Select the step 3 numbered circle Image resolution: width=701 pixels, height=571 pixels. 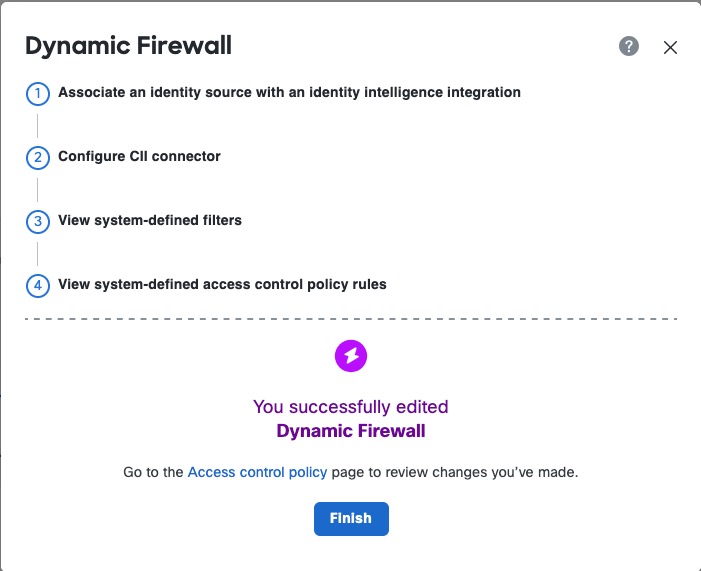[37, 222]
